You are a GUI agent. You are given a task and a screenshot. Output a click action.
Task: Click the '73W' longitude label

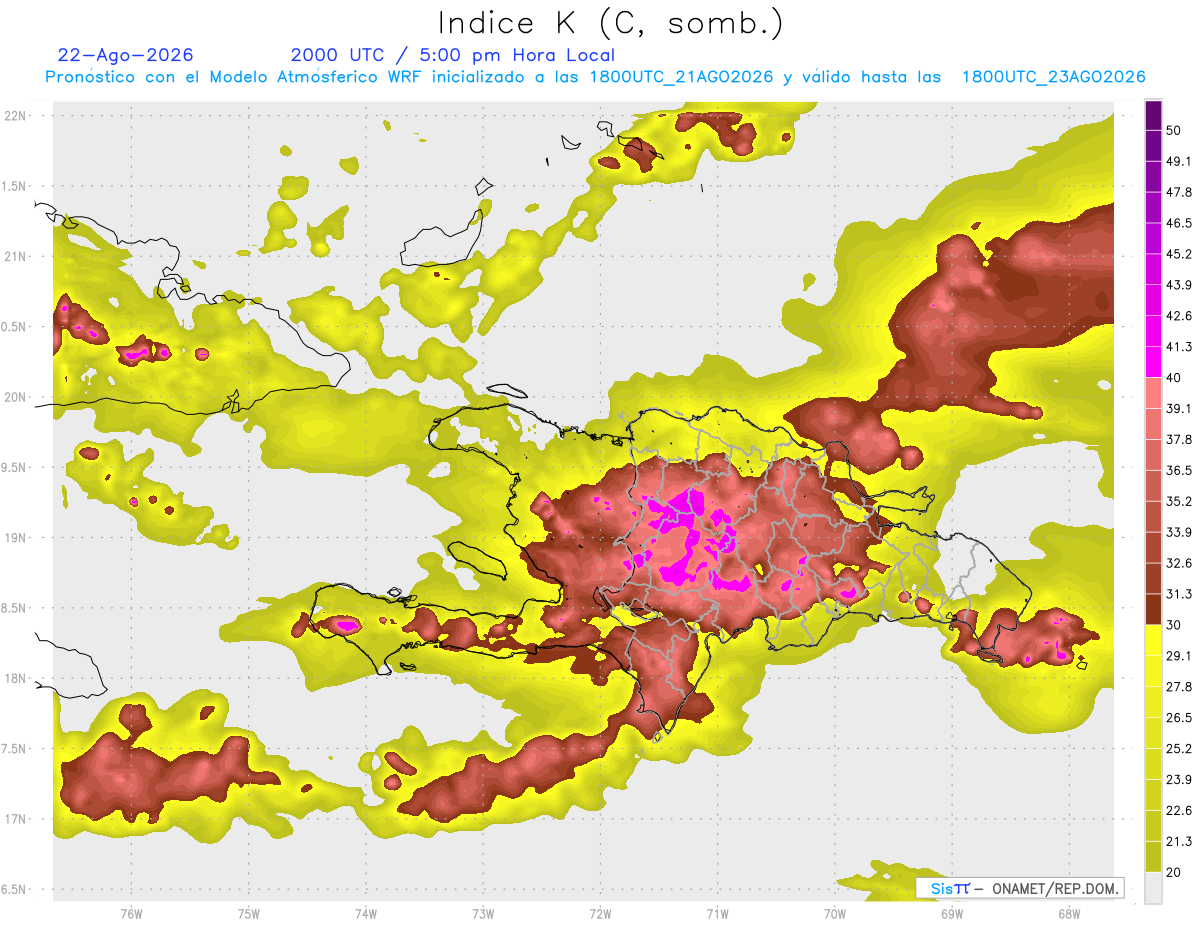click(483, 914)
